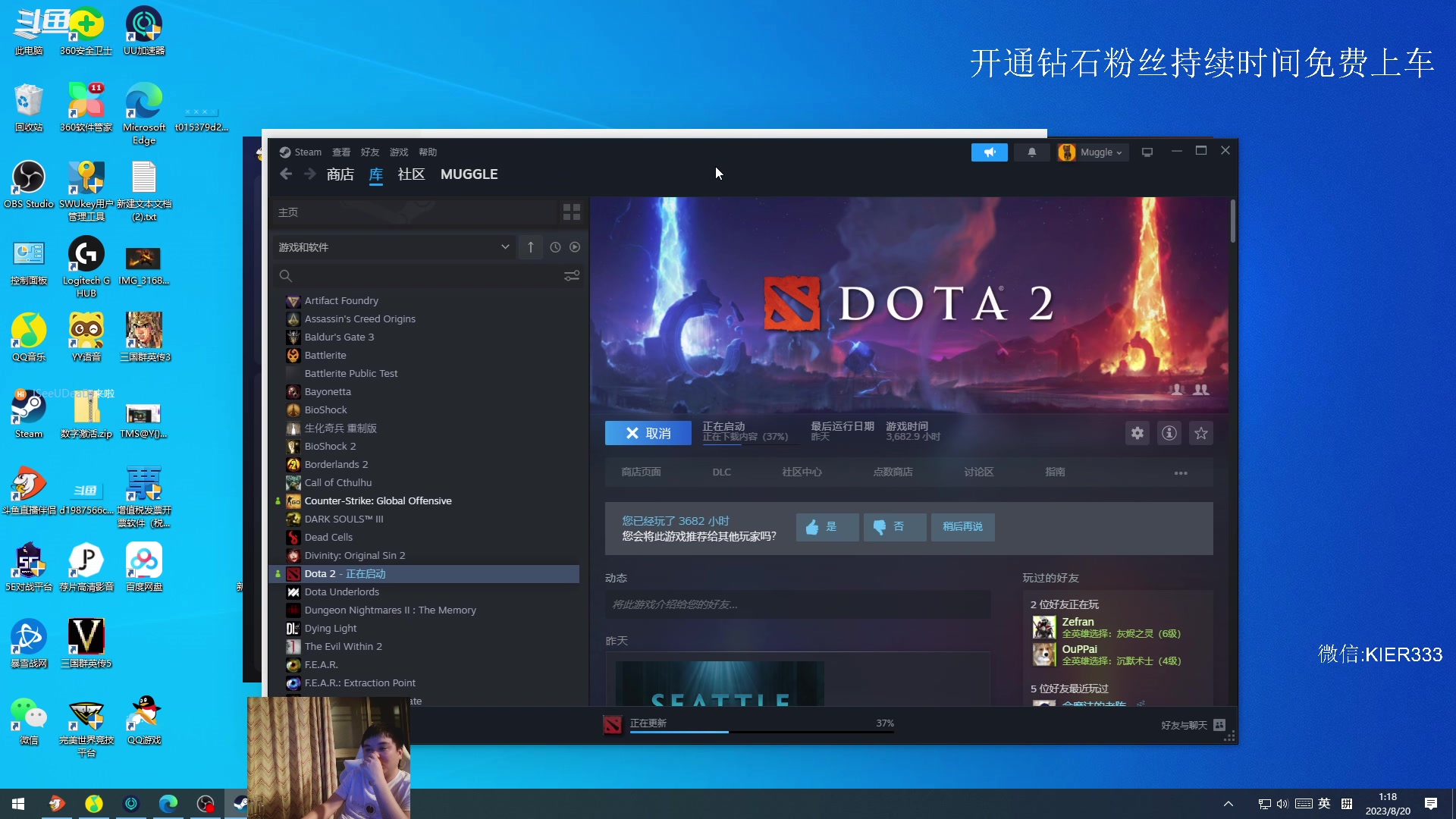Open the 好友 menu in menu bar
This screenshot has width=1456, height=819.
tap(369, 152)
